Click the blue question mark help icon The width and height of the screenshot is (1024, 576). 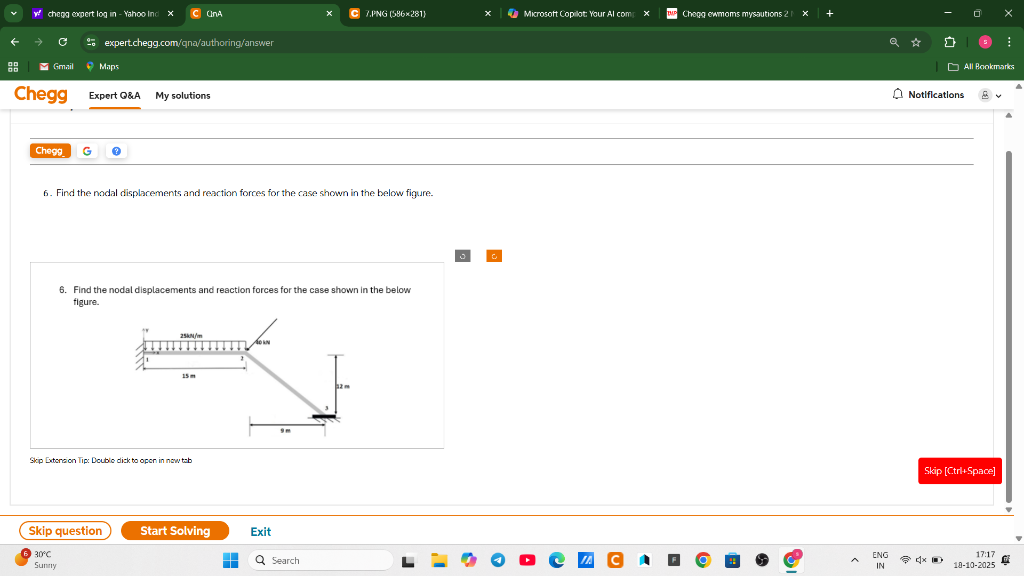(116, 151)
